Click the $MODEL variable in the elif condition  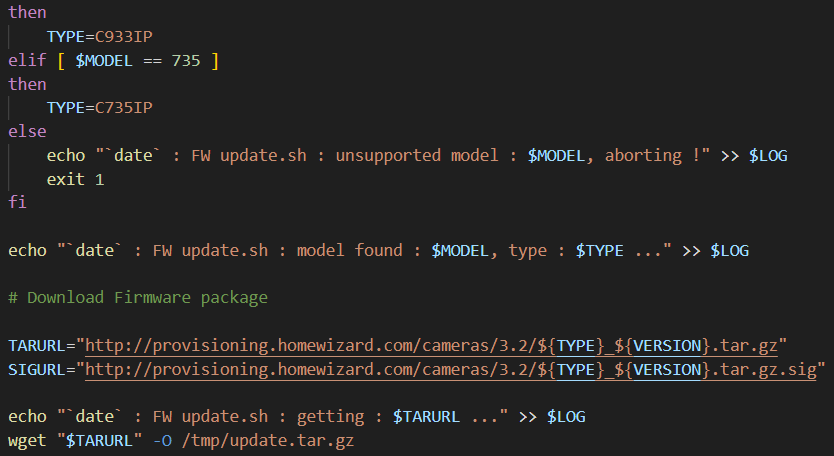coord(107,61)
